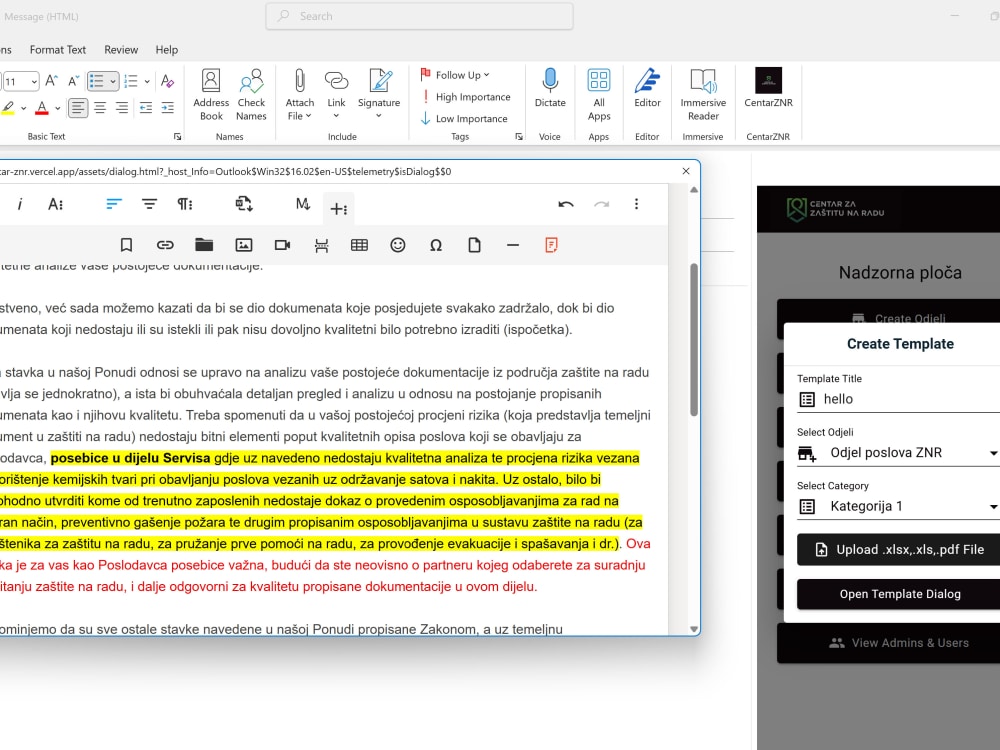Insert a page break in the editor
Viewport: 1000px width, 750px height.
click(321, 245)
